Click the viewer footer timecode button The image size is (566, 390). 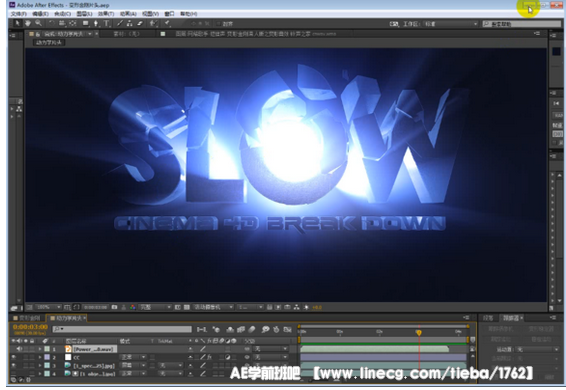pyautogui.click(x=95, y=307)
